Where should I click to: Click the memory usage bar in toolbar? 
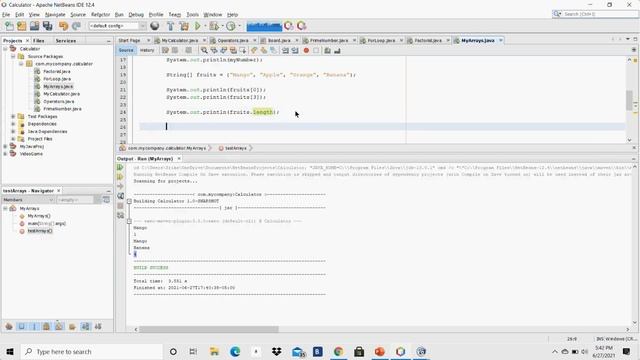tap(264, 26)
